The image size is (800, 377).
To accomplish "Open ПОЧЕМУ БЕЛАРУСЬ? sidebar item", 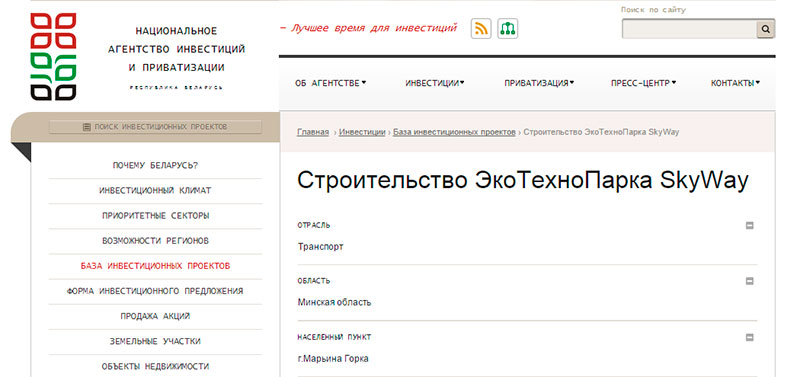I will pos(155,165).
